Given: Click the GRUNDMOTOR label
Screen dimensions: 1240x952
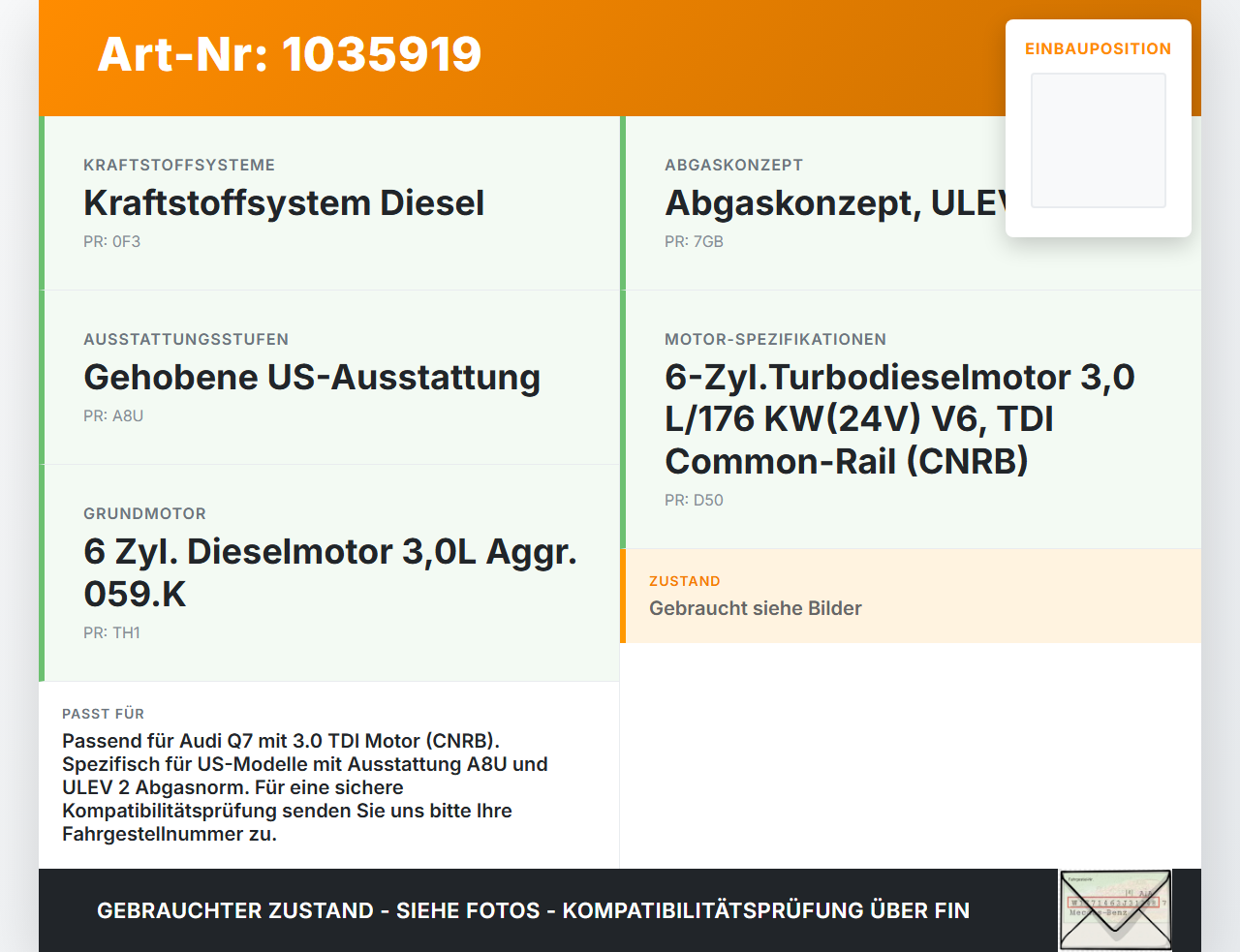Looking at the screenshot, I should (x=144, y=513).
